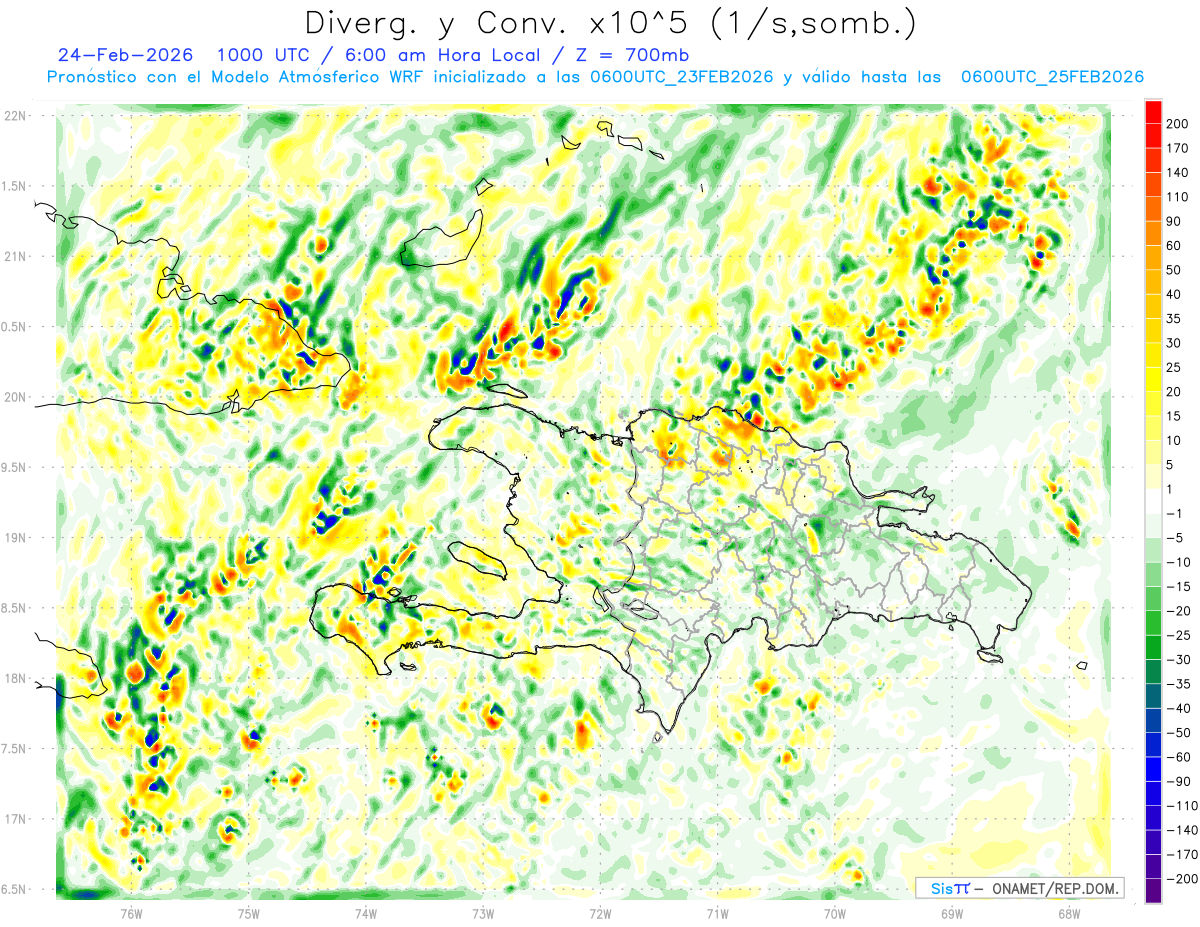Click the positive '200' colorbar value
Screen dimensions: 1200x927
[1179, 124]
